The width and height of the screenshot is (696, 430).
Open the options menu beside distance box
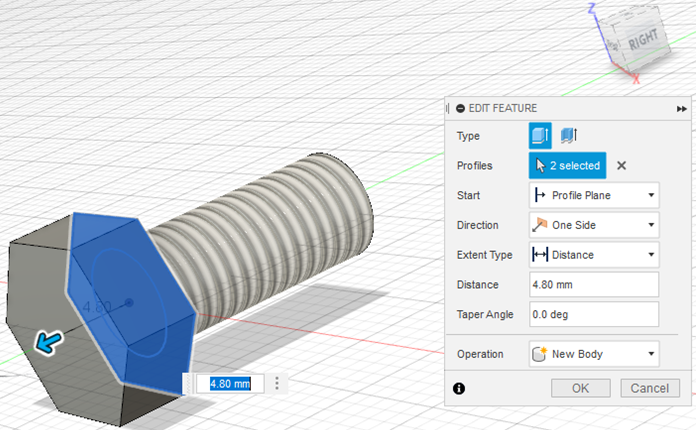(x=277, y=383)
